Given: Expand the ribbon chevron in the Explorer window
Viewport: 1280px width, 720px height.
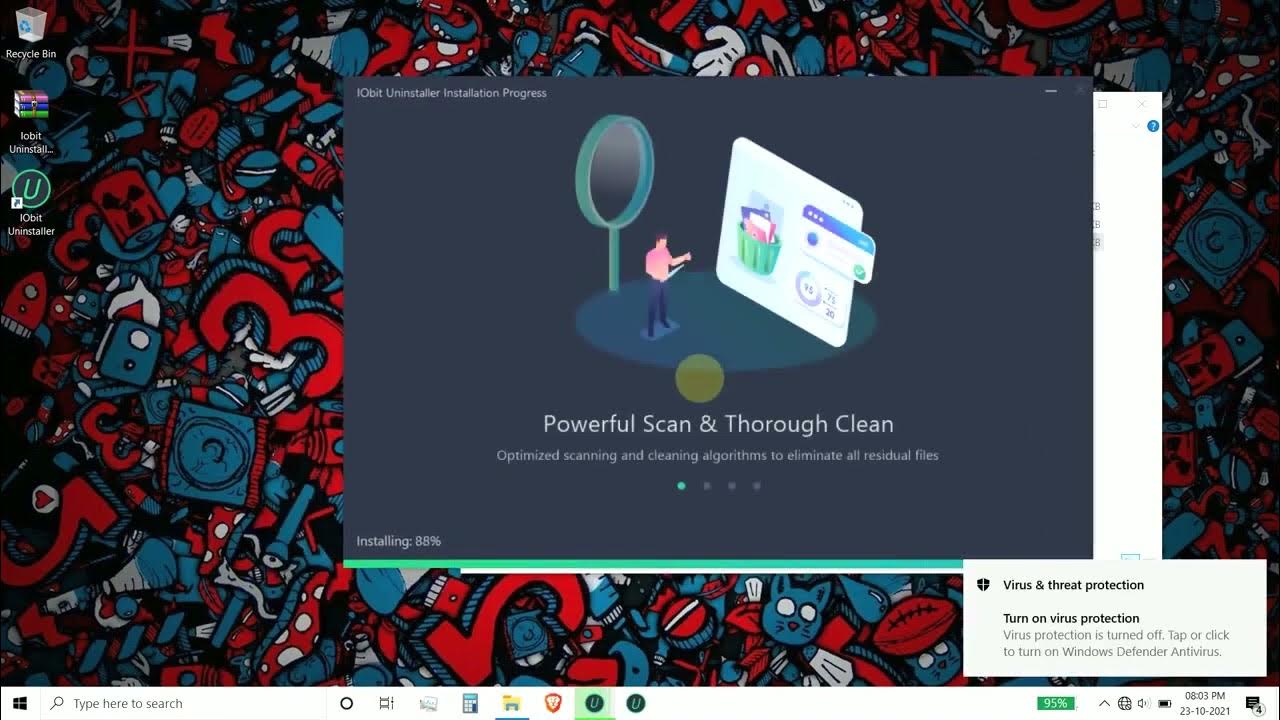Looking at the screenshot, I should point(1135,126).
